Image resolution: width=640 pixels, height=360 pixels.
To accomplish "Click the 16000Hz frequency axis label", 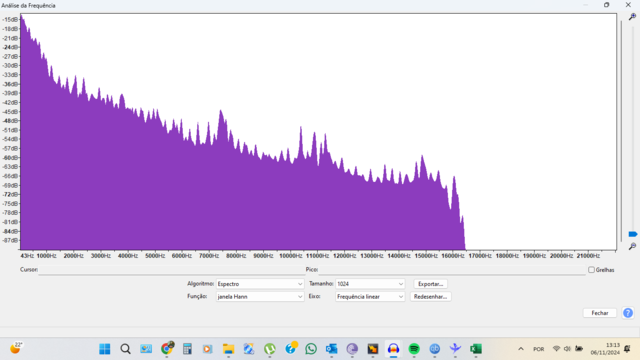I will pos(453,256).
